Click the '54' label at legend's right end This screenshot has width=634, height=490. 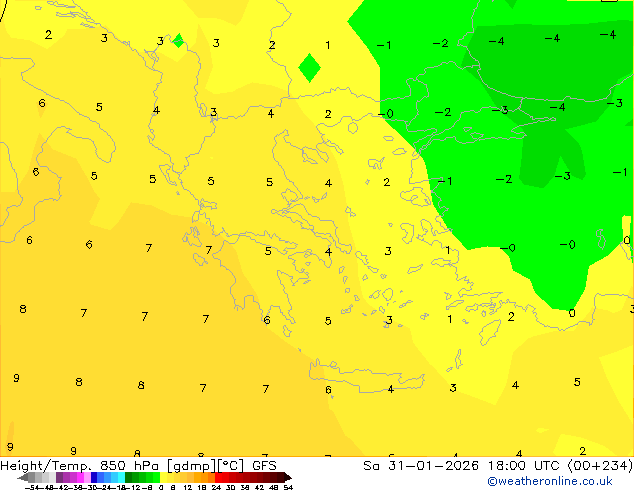coord(288,487)
